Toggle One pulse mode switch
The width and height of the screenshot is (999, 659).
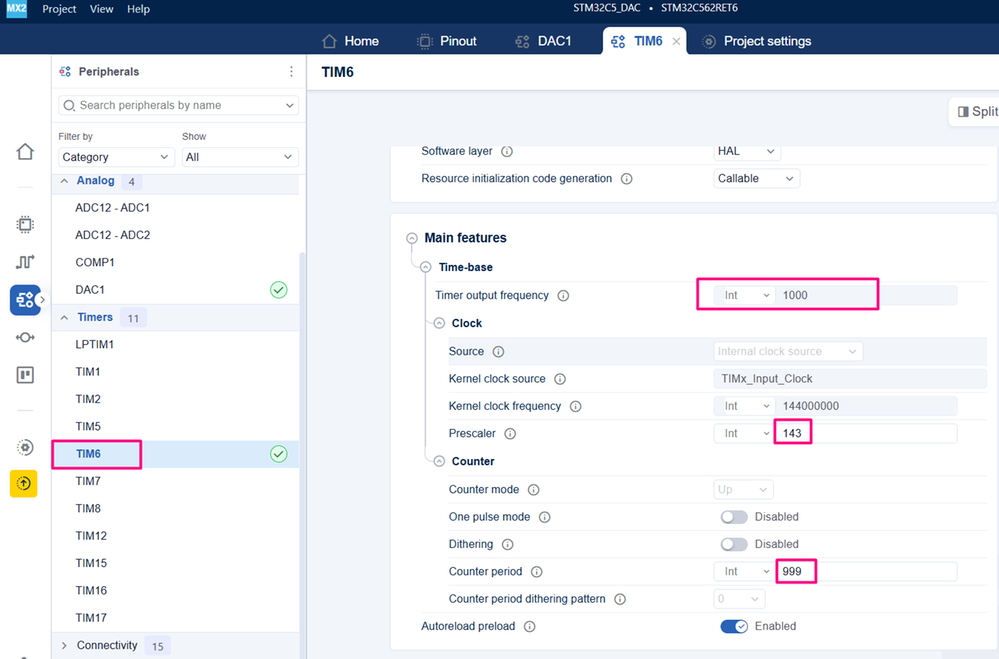pyautogui.click(x=734, y=517)
